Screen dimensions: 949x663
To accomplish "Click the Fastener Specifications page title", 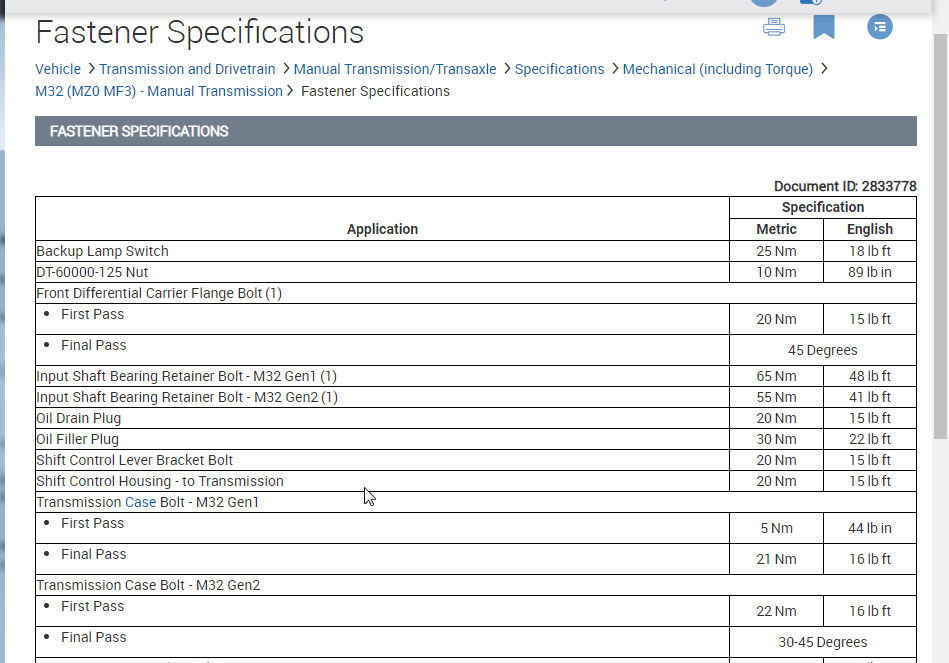I will coord(200,32).
